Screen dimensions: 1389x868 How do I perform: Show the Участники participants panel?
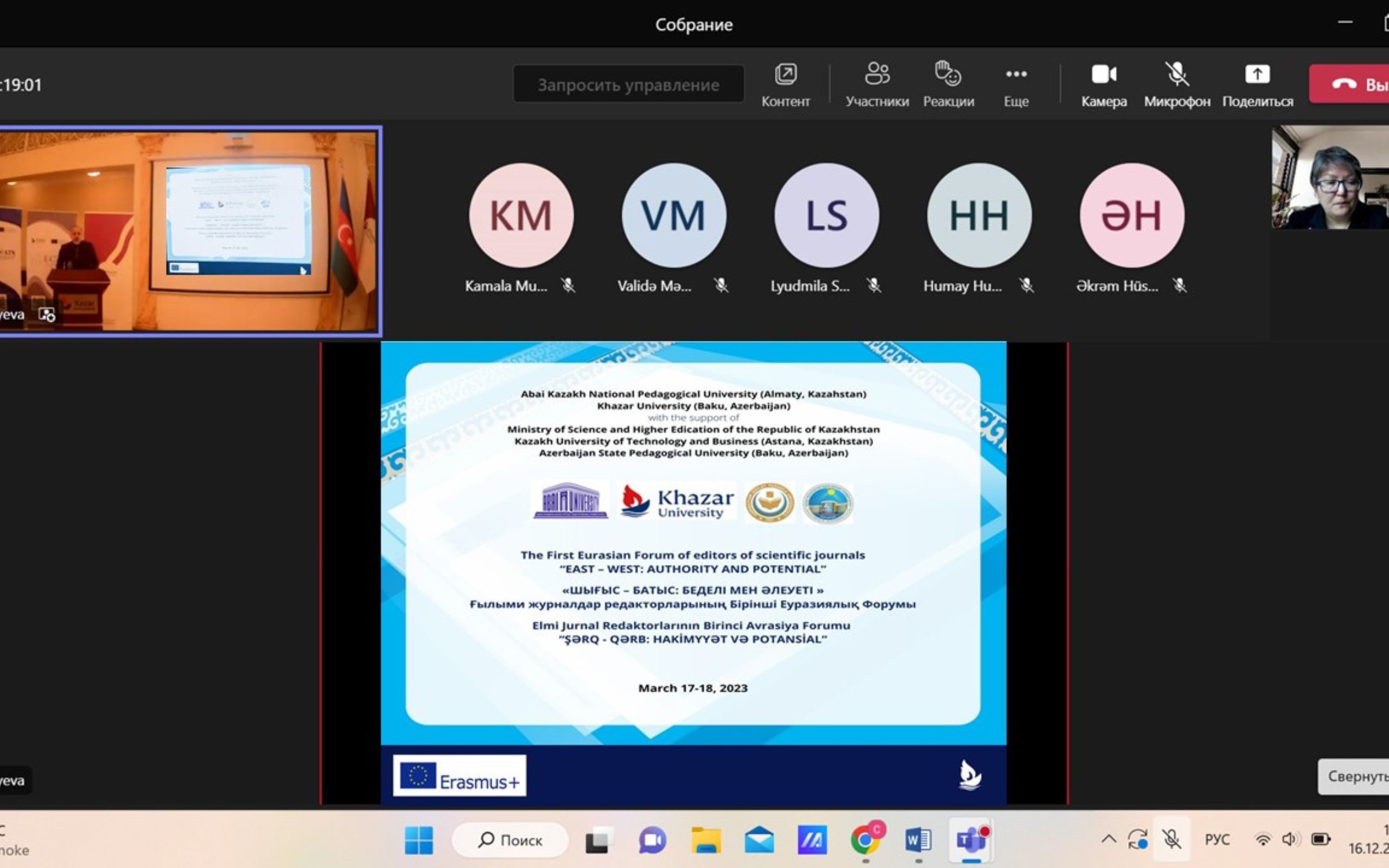pos(876,85)
